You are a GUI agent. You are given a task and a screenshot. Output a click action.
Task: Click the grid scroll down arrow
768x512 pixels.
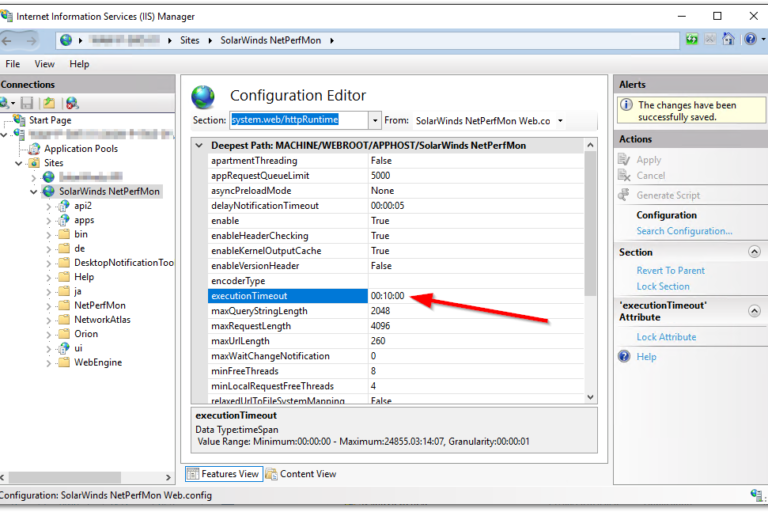[590, 397]
